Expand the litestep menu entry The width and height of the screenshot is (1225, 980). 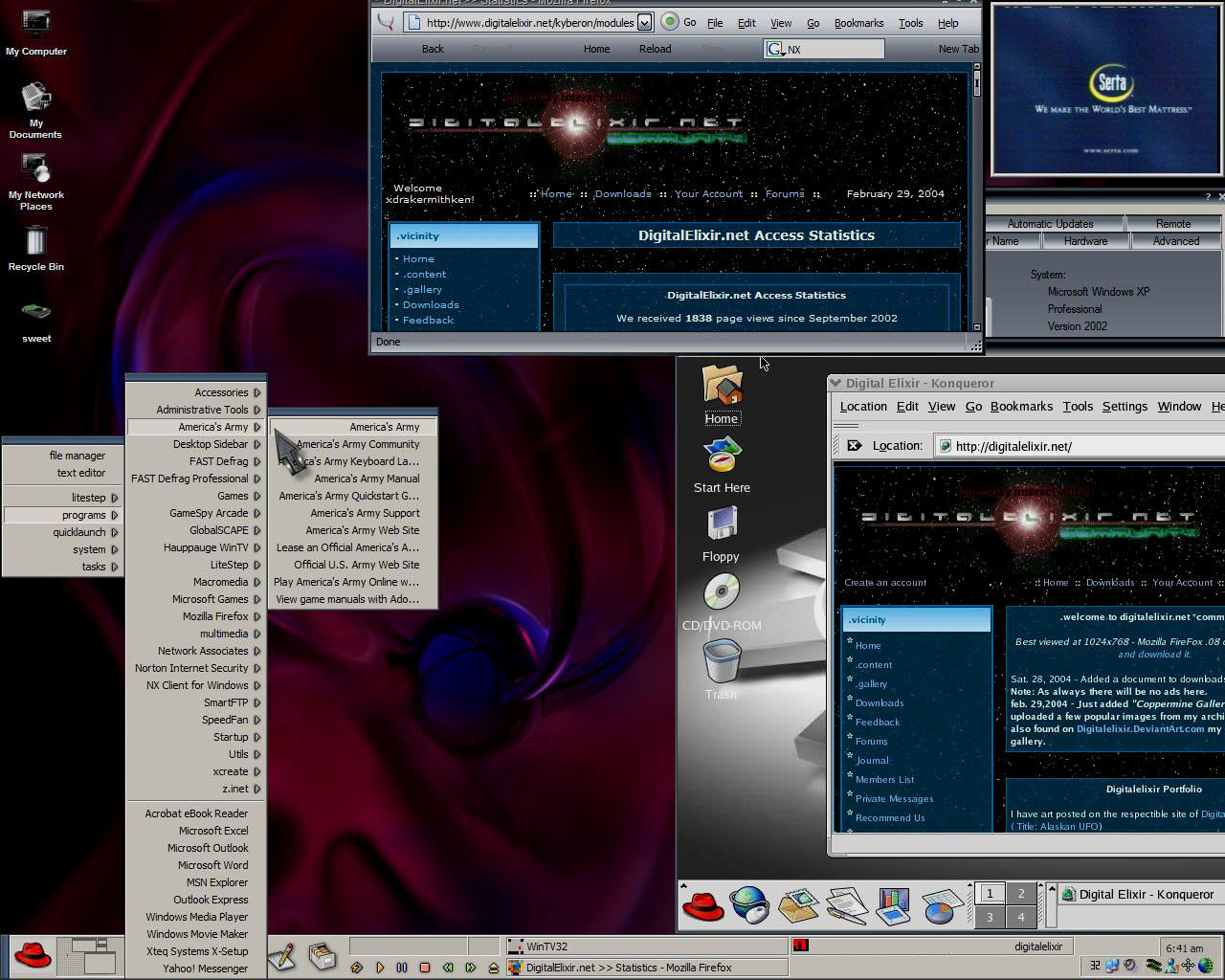63,498
